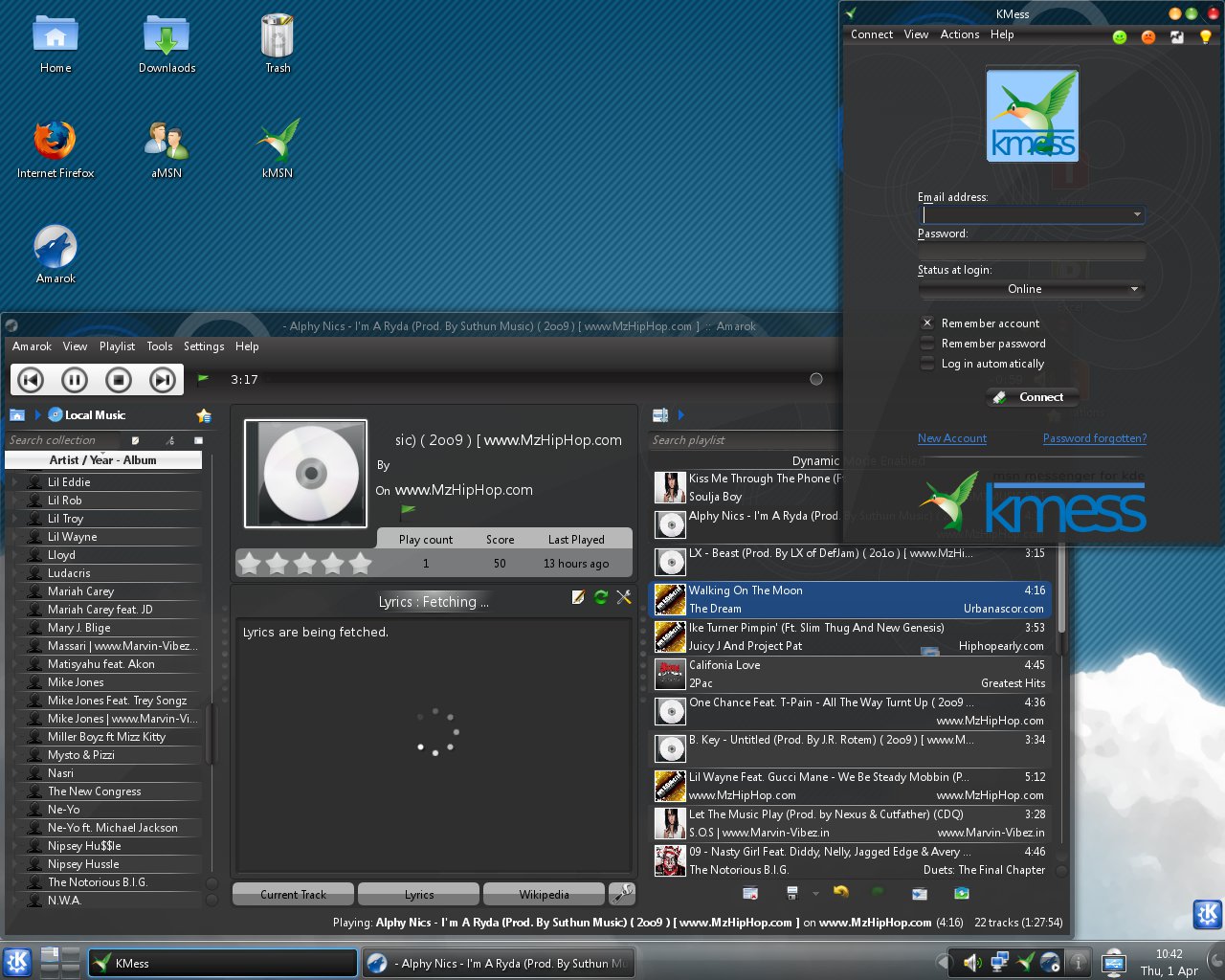
Task: Open the Home folder on desktop
Action: point(56,44)
